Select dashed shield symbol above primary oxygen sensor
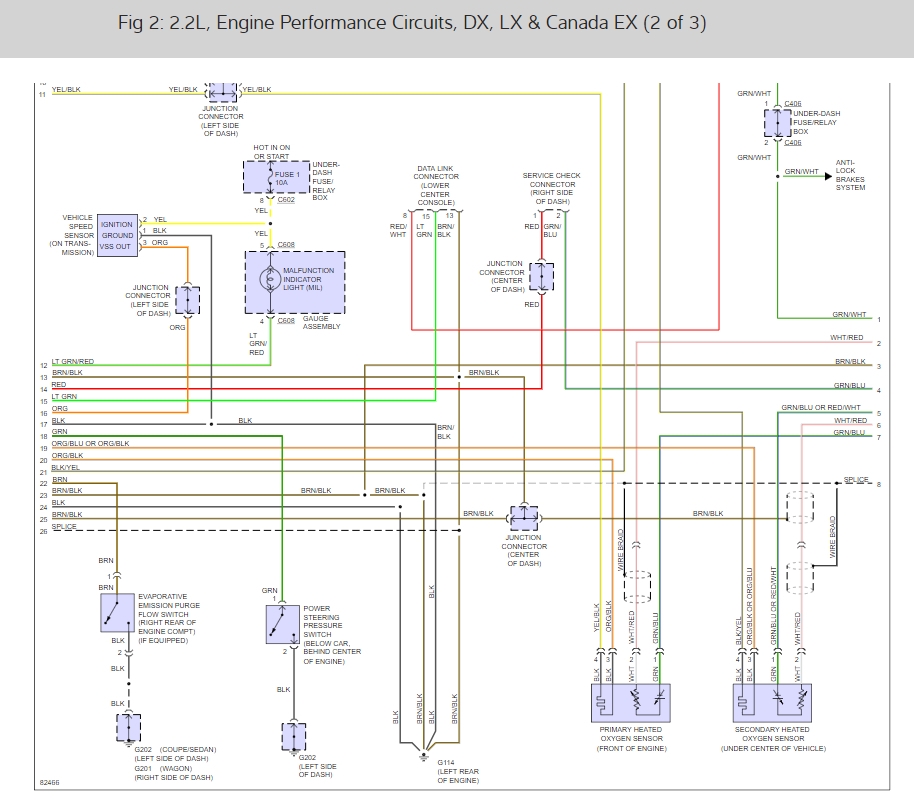Viewport: 914px width, 809px height. 637,586
